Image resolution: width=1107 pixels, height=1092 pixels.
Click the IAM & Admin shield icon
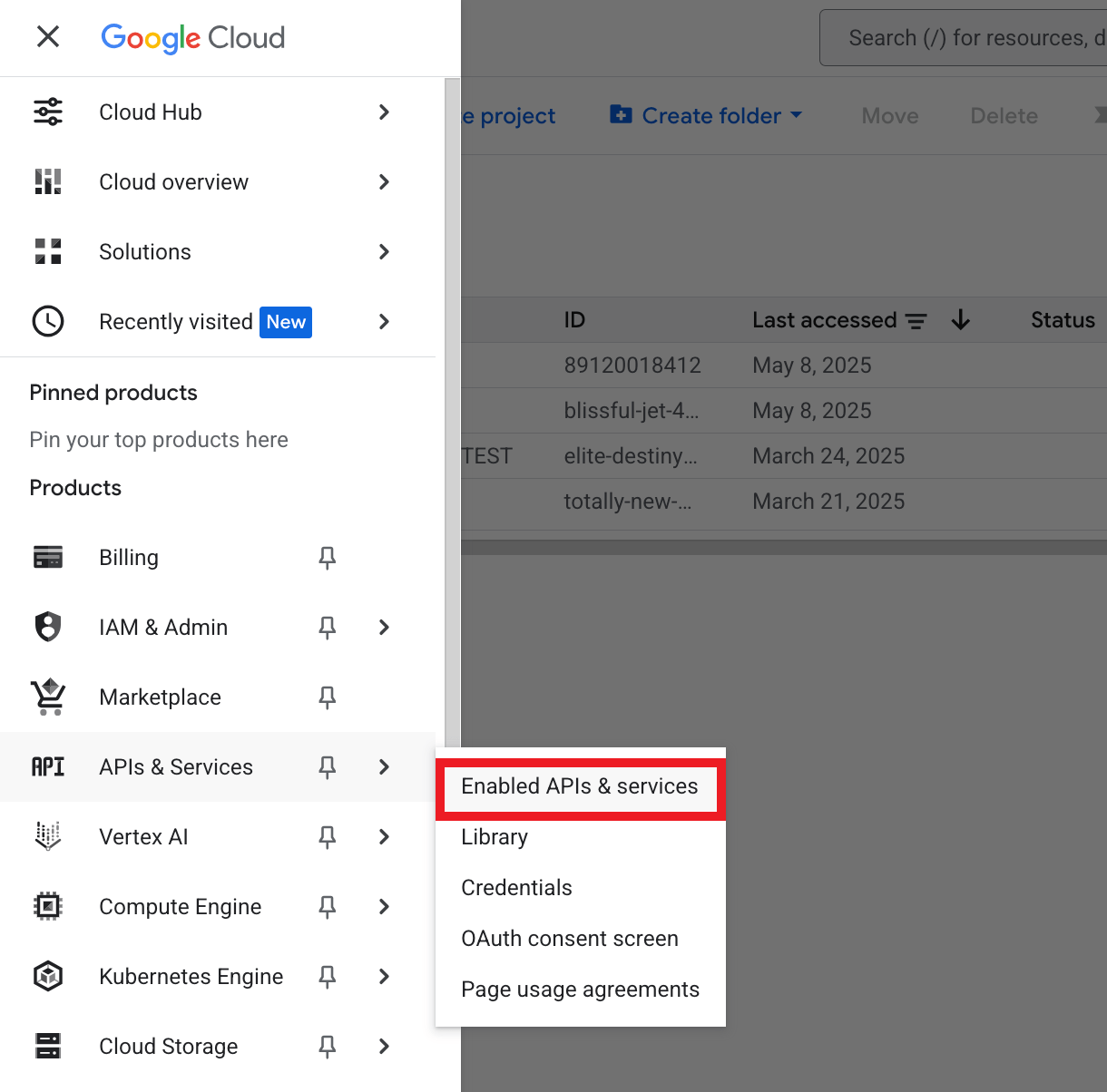[48, 627]
